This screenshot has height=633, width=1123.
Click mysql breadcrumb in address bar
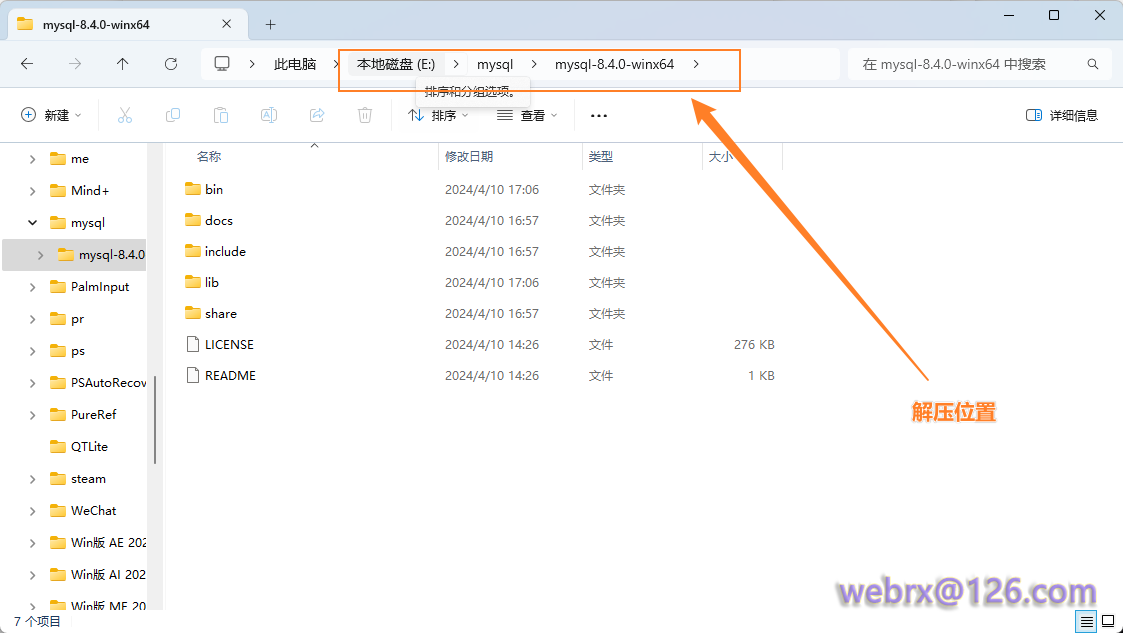coord(495,64)
